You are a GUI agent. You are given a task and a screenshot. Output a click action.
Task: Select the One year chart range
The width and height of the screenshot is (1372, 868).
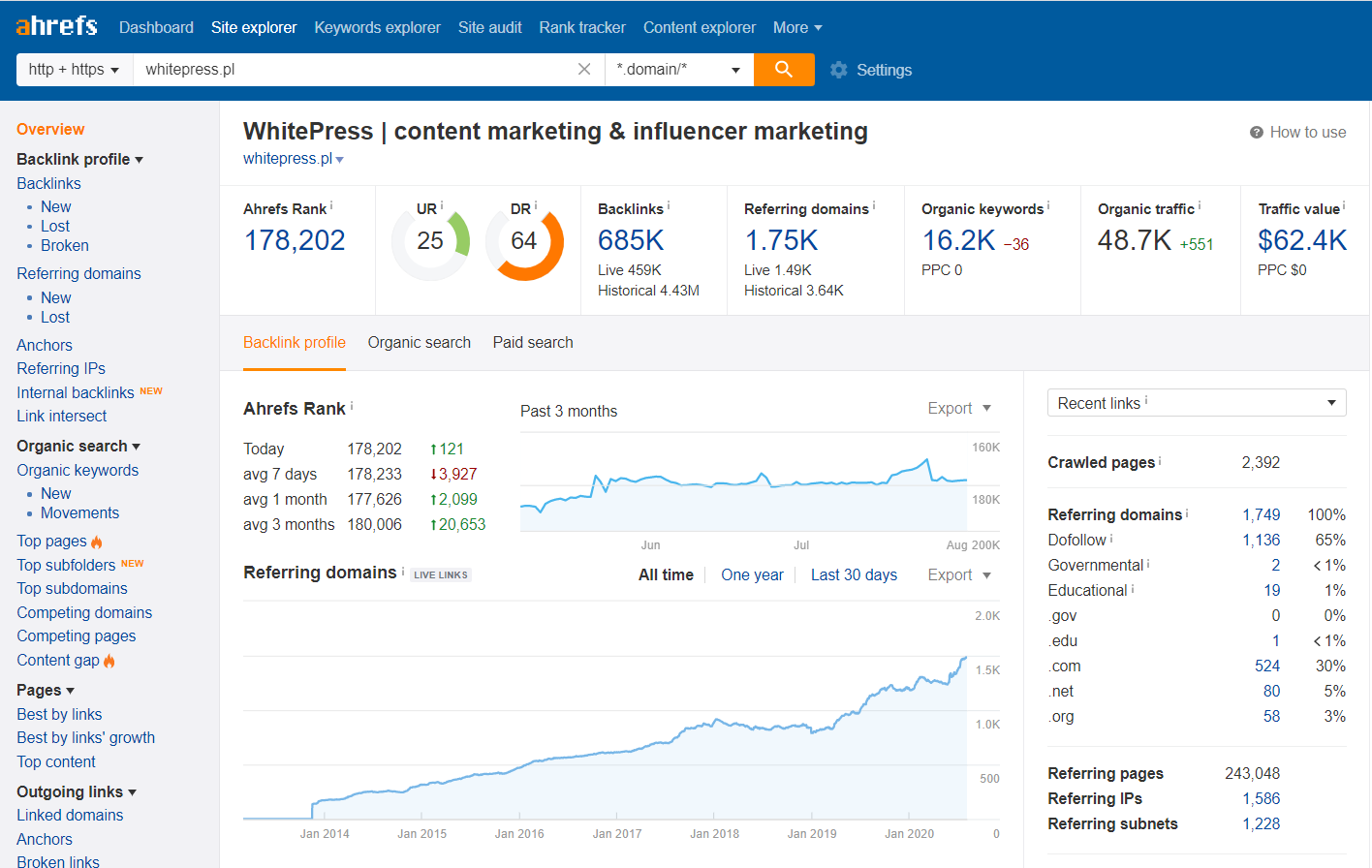752,575
